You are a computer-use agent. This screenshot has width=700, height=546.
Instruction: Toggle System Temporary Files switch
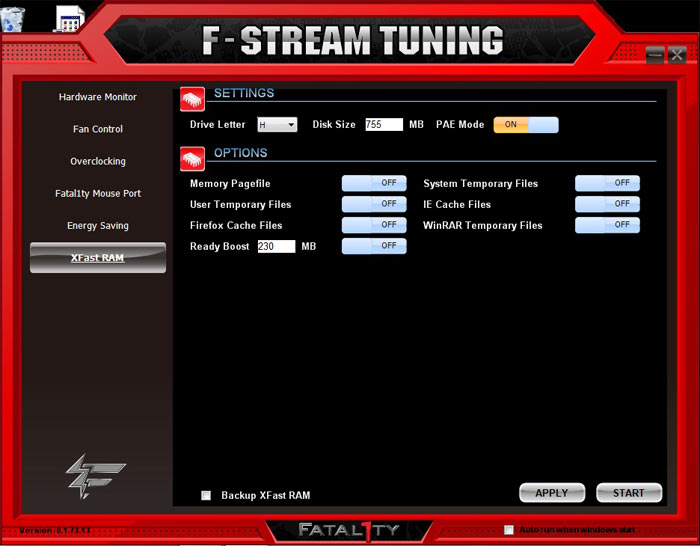point(607,183)
